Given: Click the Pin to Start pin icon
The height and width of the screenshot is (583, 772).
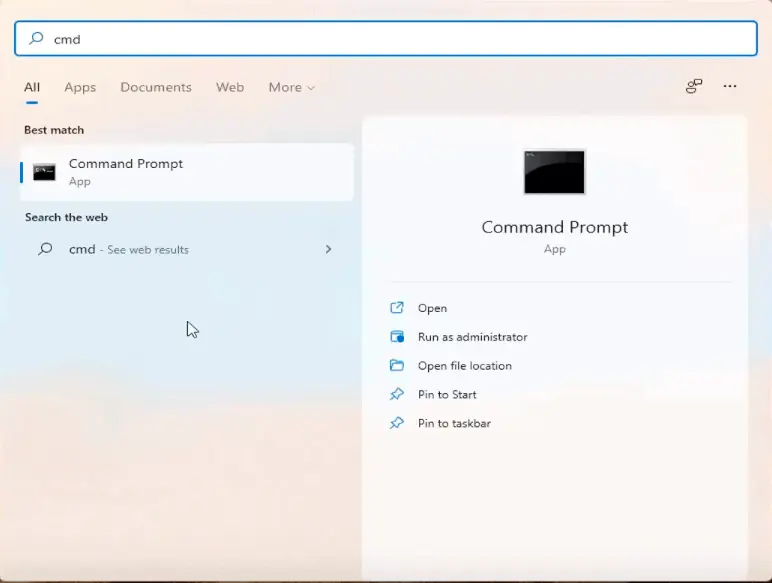Looking at the screenshot, I should (397, 394).
